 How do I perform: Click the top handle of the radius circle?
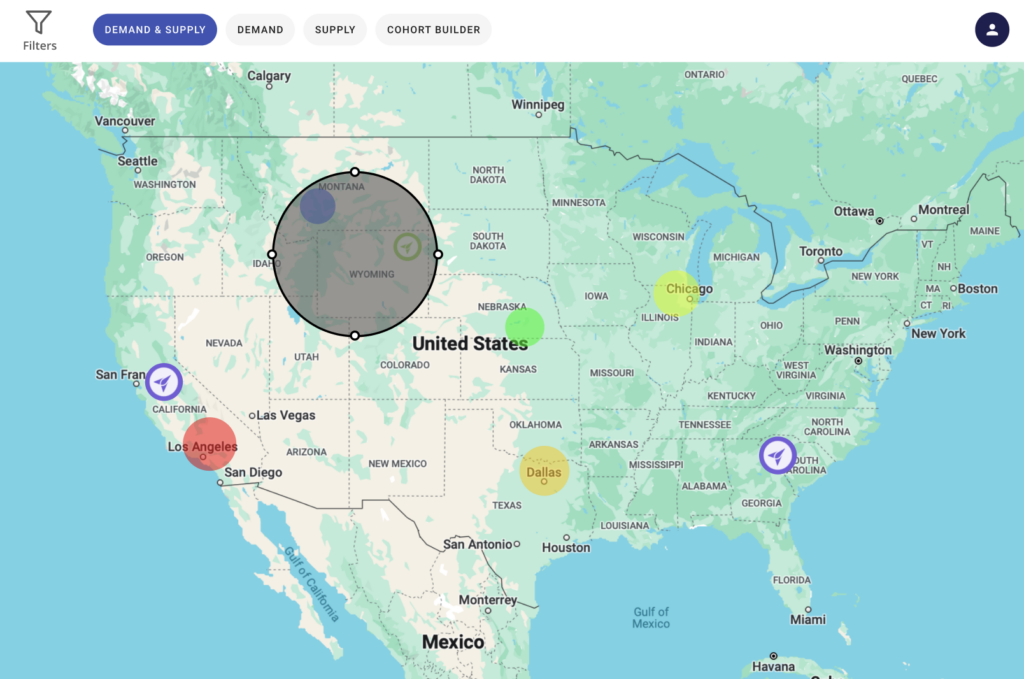click(x=355, y=172)
